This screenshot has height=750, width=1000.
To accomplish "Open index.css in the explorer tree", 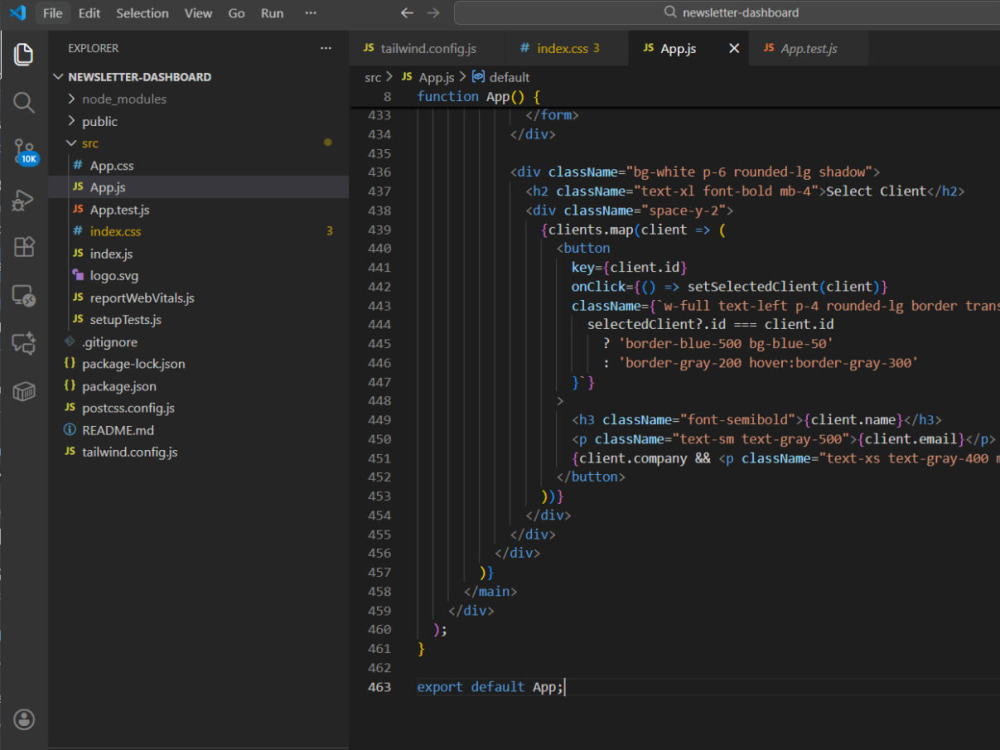I will click(x=198, y=232).
